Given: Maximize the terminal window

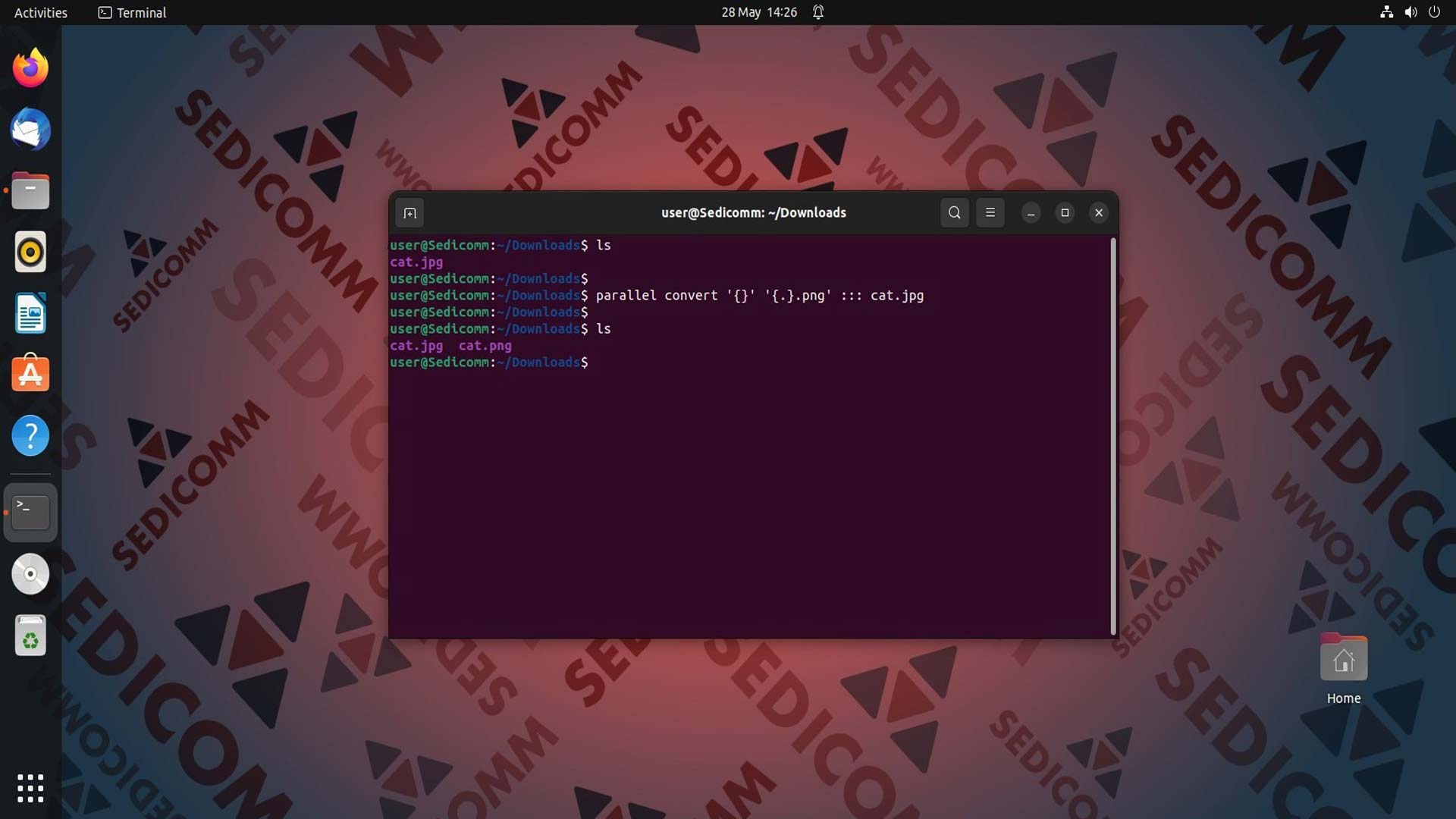Looking at the screenshot, I should point(1065,213).
